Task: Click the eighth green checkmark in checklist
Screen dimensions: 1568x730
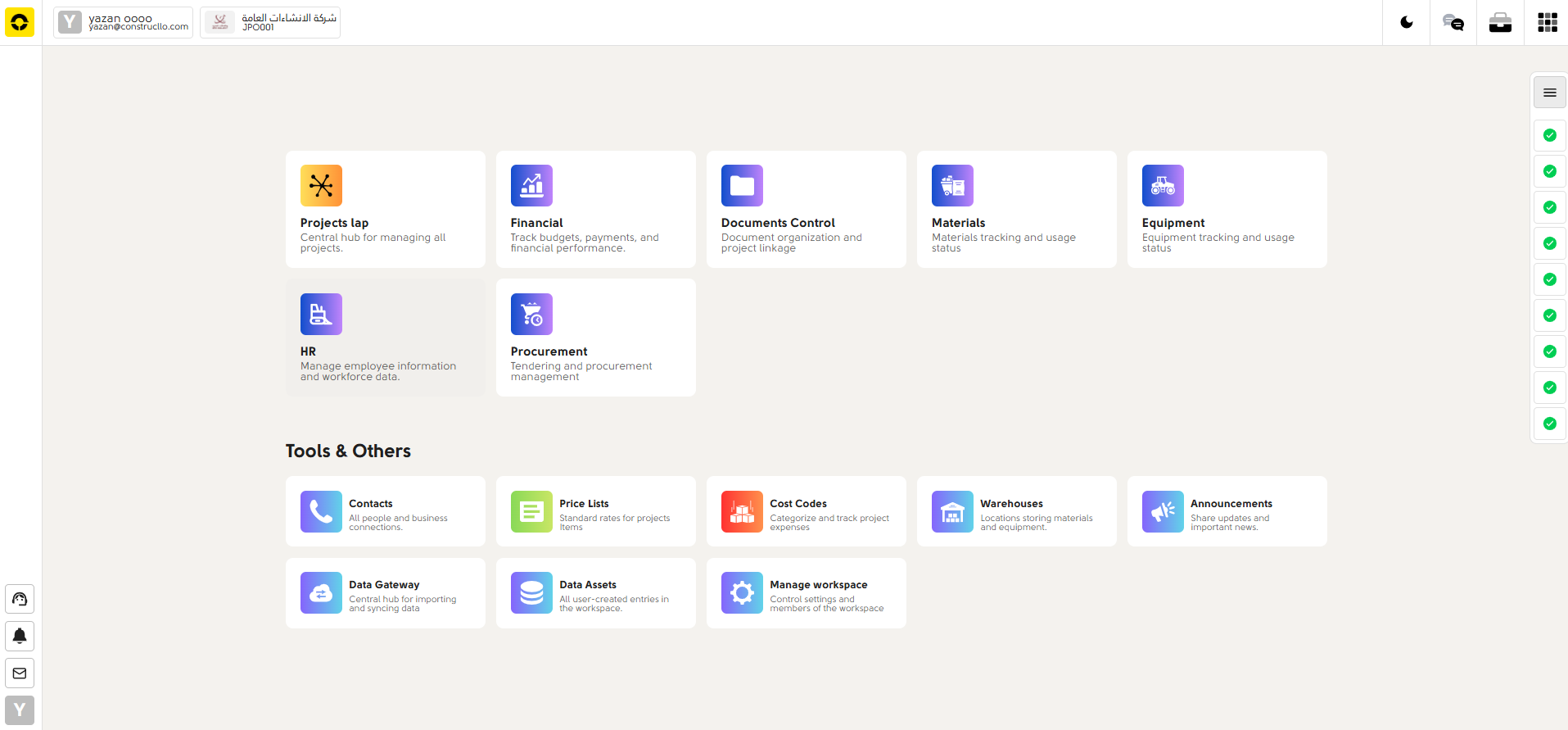Action: tap(1550, 388)
